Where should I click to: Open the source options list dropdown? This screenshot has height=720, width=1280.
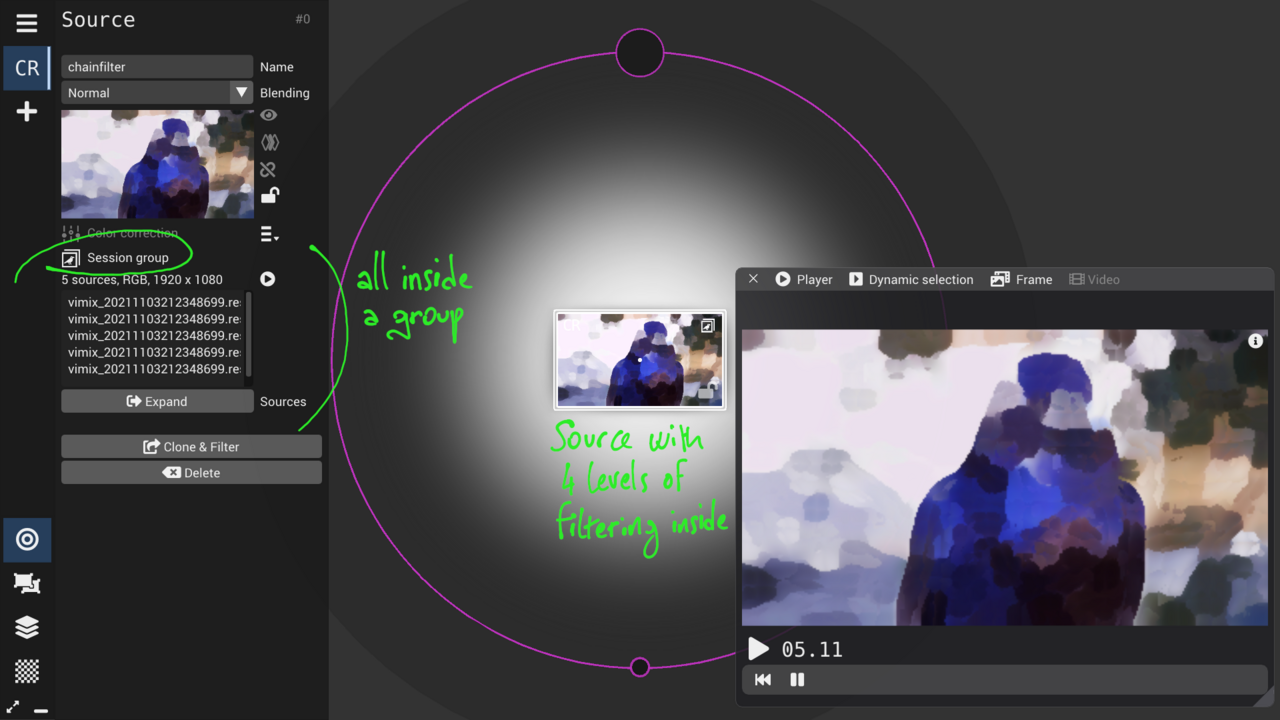pyautogui.click(x=269, y=234)
